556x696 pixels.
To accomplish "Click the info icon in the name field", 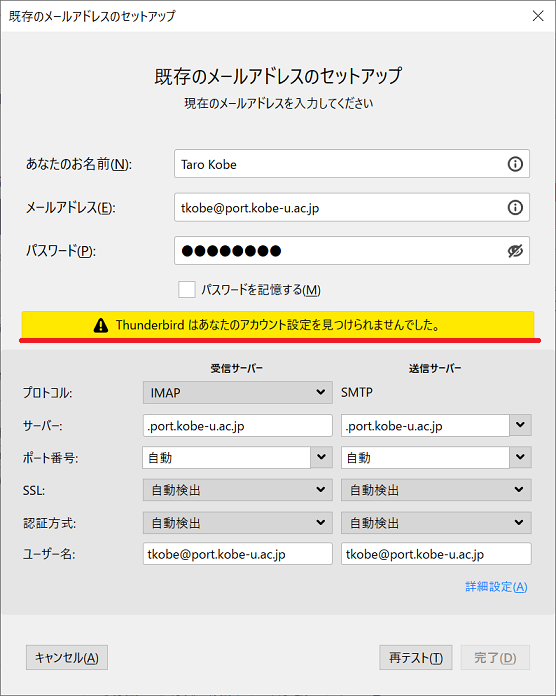I will pyautogui.click(x=515, y=164).
